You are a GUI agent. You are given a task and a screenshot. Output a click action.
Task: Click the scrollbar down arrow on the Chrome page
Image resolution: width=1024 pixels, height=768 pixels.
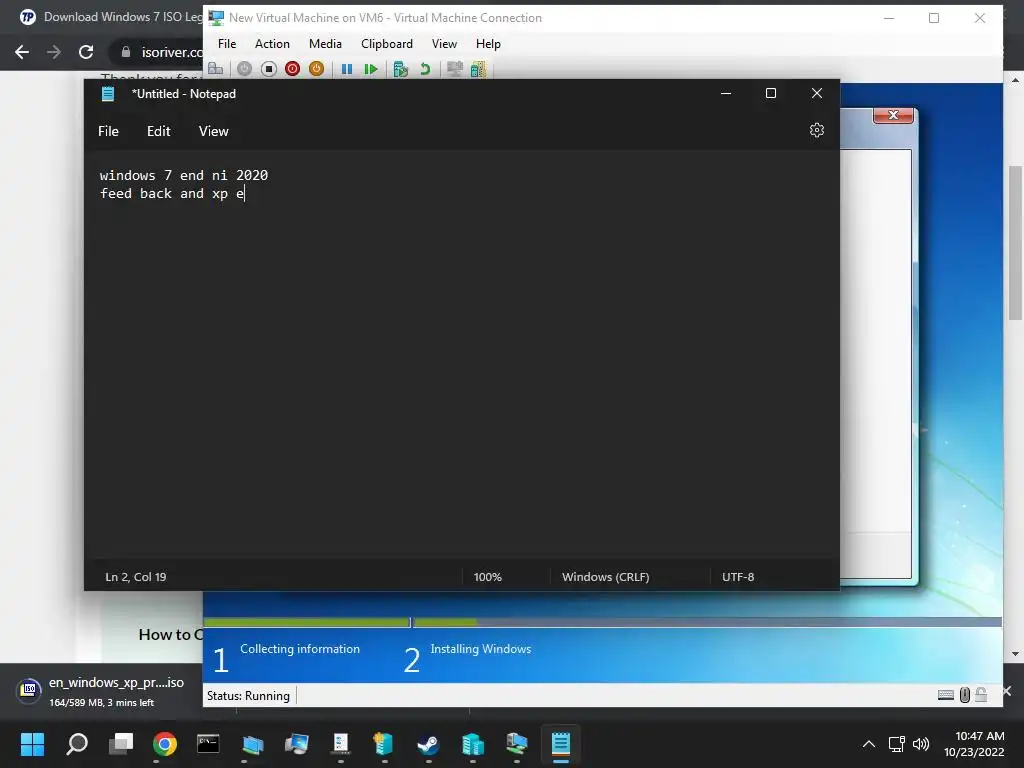point(1016,654)
